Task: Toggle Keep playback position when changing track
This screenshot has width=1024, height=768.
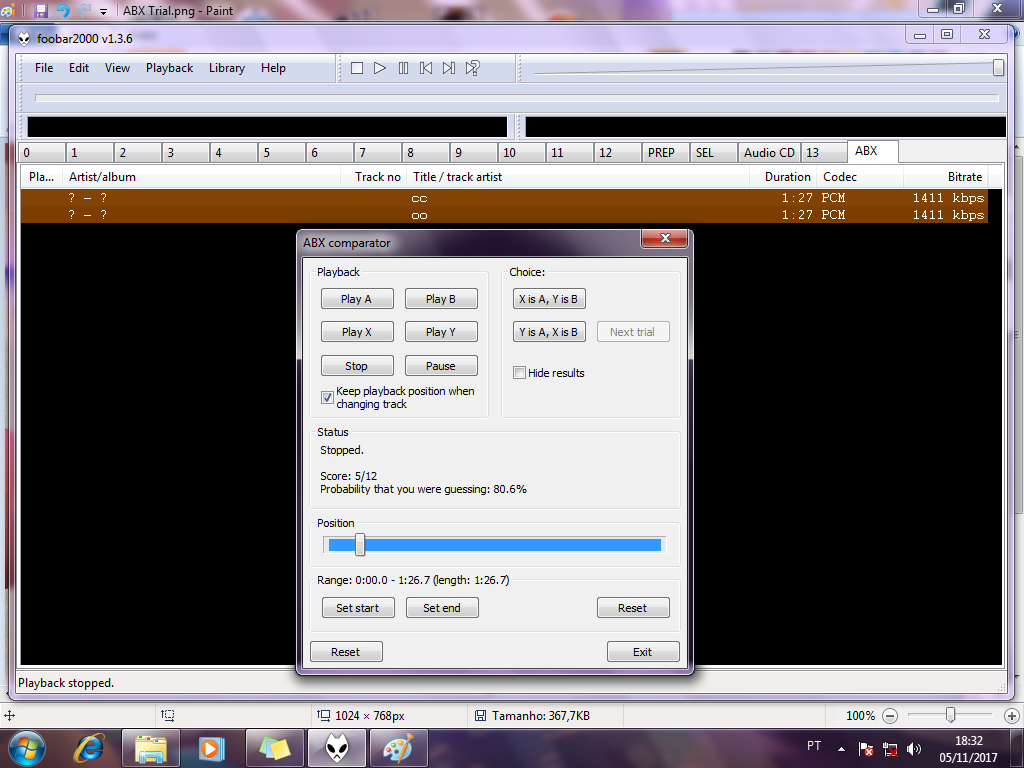Action: pyautogui.click(x=327, y=398)
